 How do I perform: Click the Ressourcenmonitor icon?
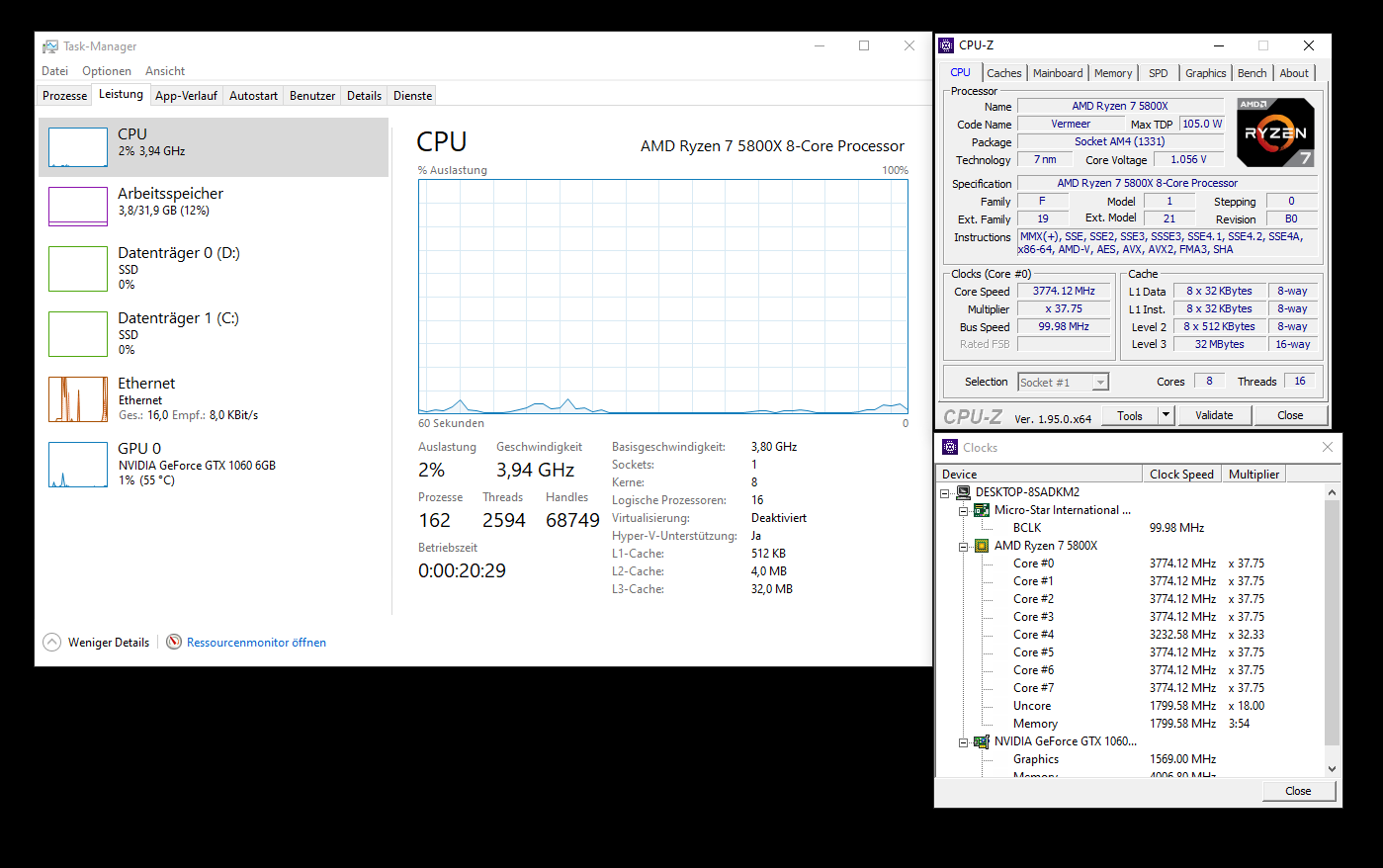[x=174, y=643]
